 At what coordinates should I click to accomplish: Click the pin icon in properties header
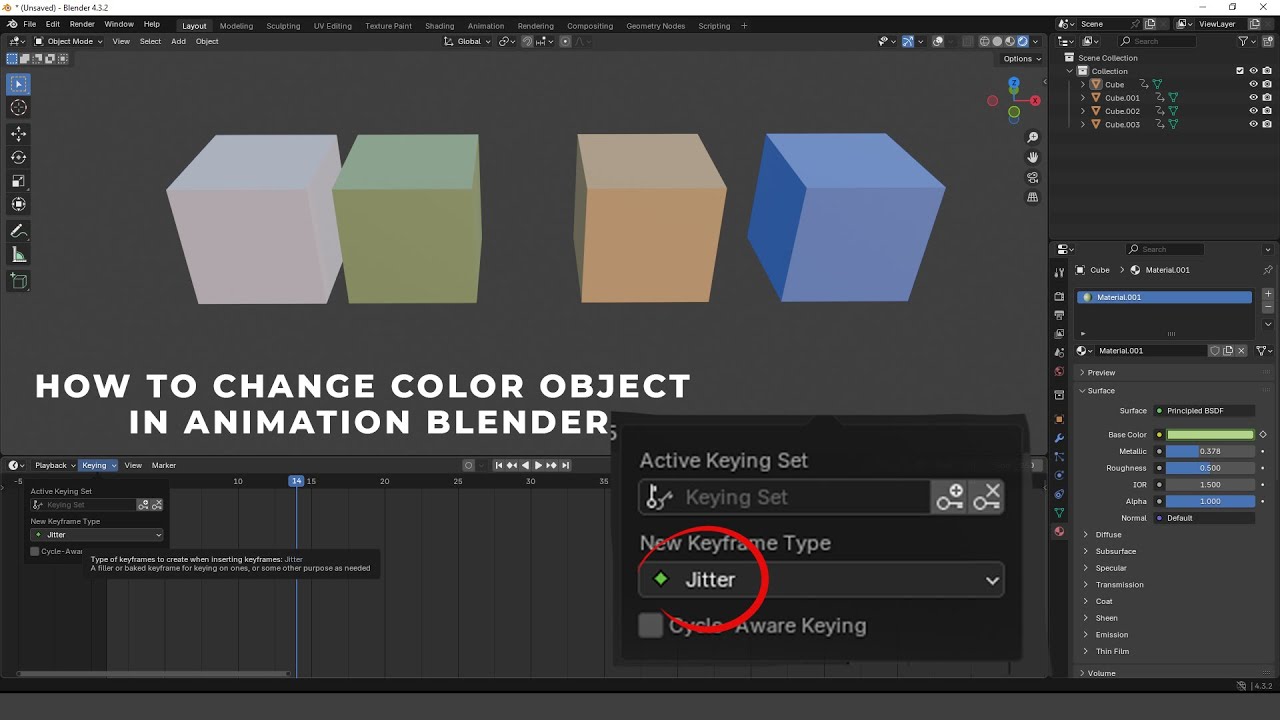1267,270
